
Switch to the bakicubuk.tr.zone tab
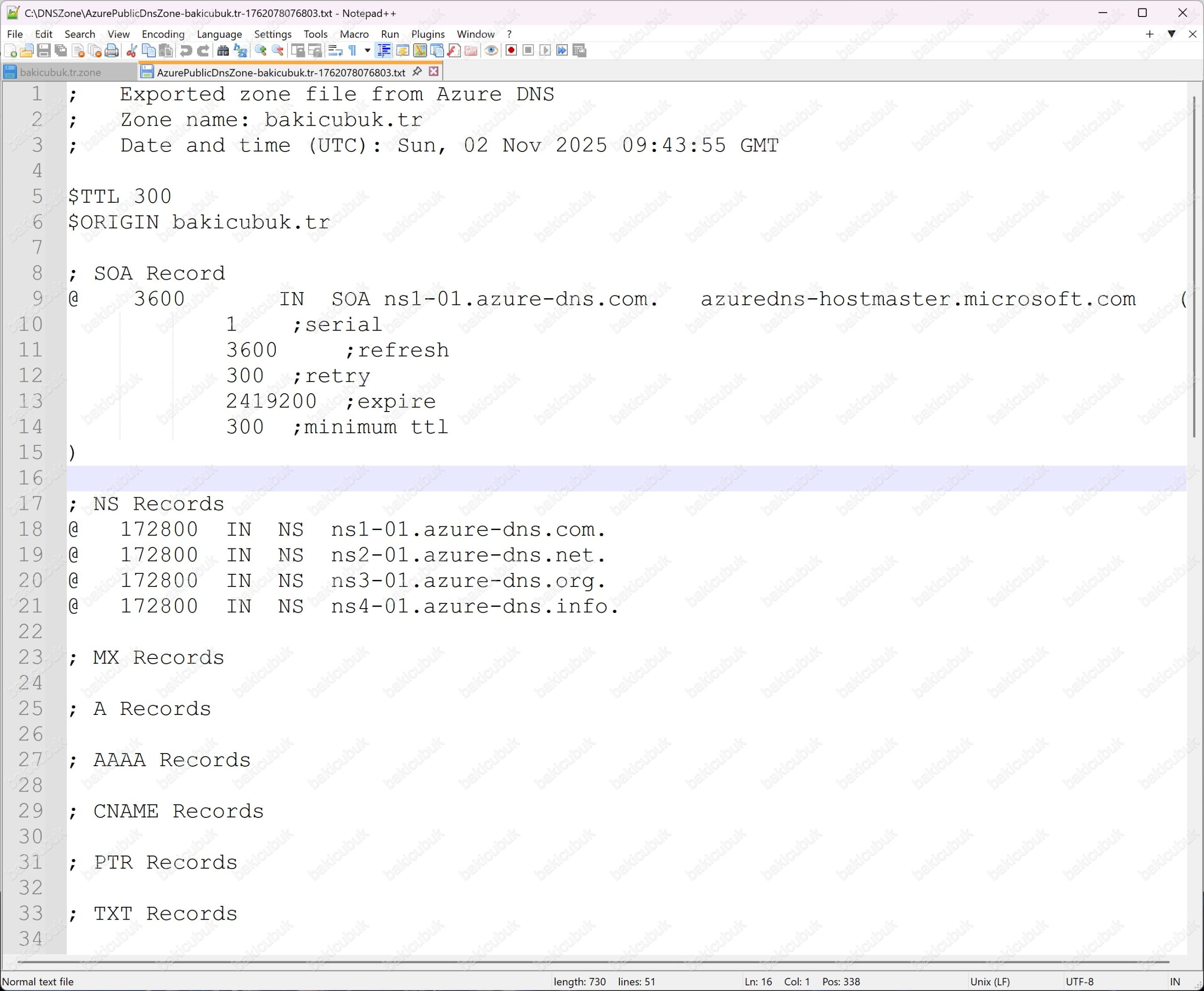60,72
